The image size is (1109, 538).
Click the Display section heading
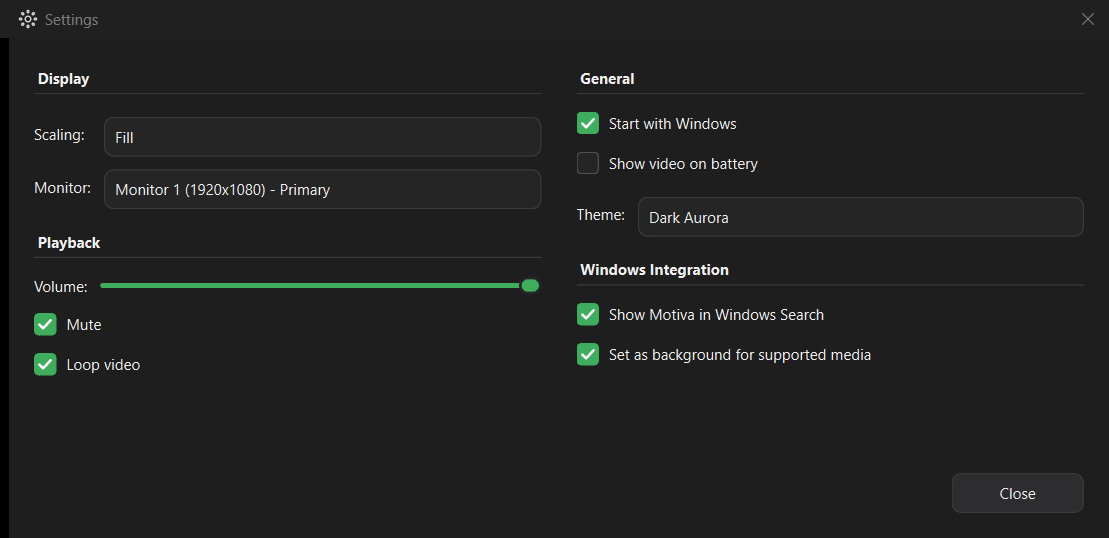click(64, 79)
